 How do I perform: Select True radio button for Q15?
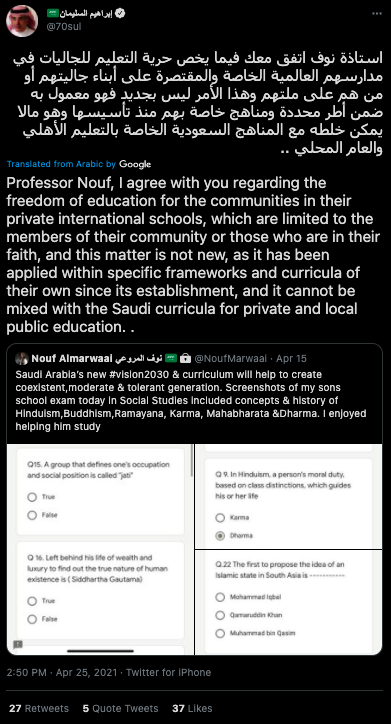32,497
